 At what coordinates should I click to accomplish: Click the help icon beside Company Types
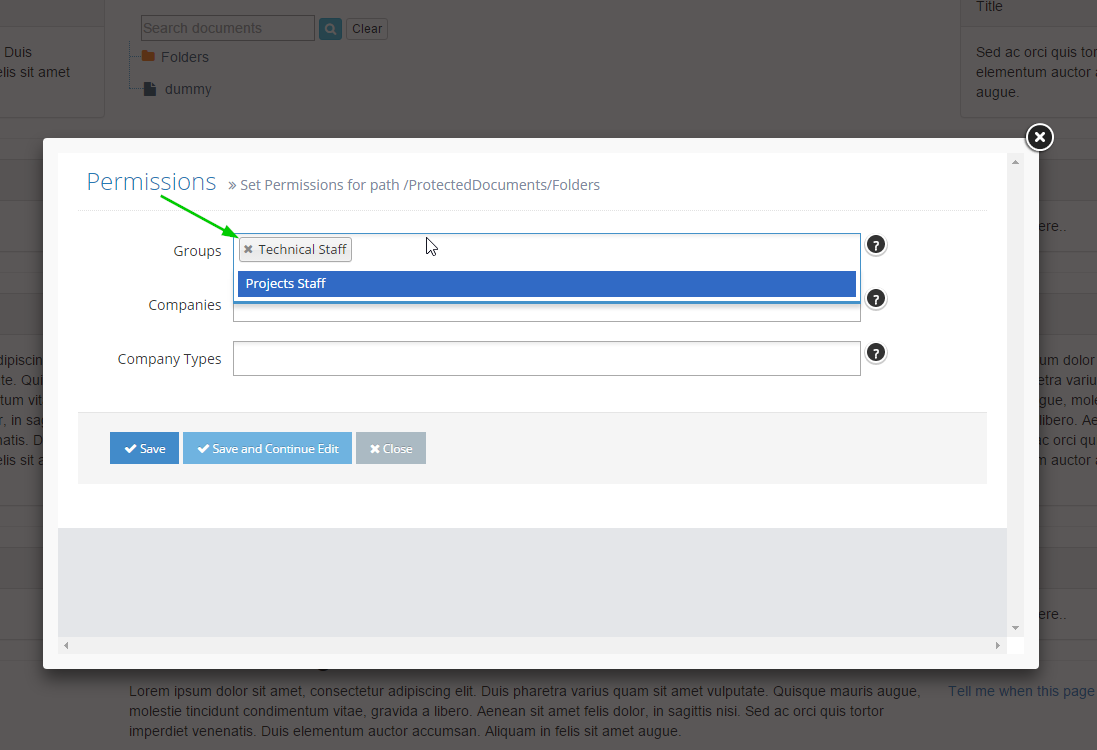point(875,353)
